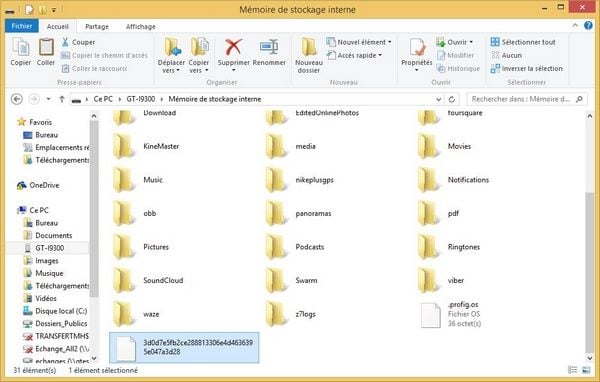Click Inverser la sélection

[527, 69]
